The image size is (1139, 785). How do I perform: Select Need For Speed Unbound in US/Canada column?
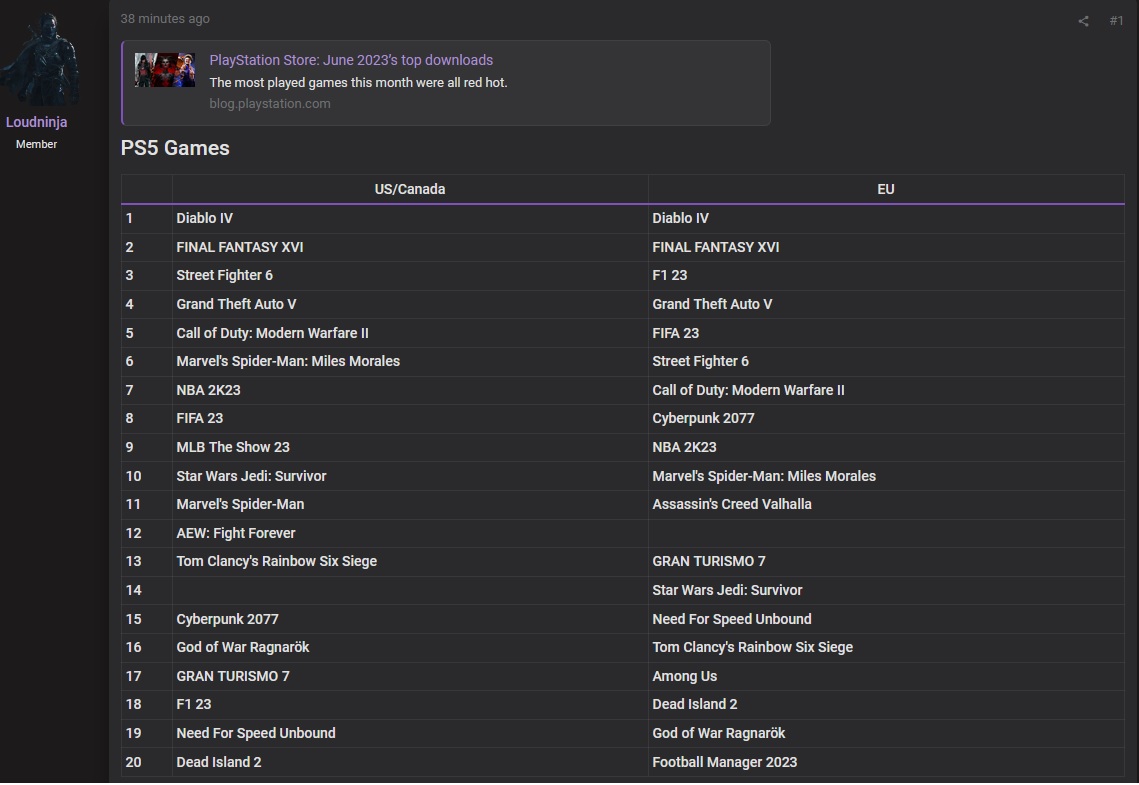[256, 734]
